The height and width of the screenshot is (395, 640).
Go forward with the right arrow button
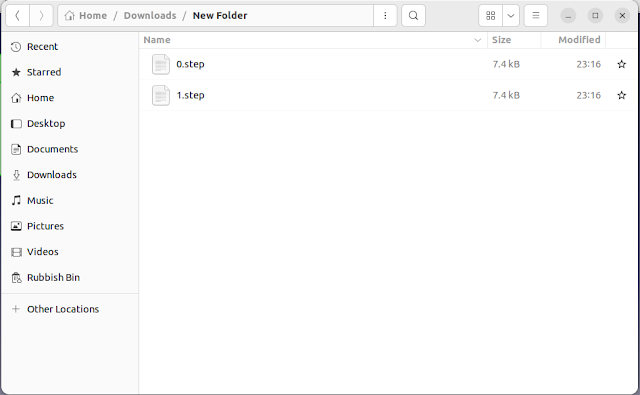point(41,16)
